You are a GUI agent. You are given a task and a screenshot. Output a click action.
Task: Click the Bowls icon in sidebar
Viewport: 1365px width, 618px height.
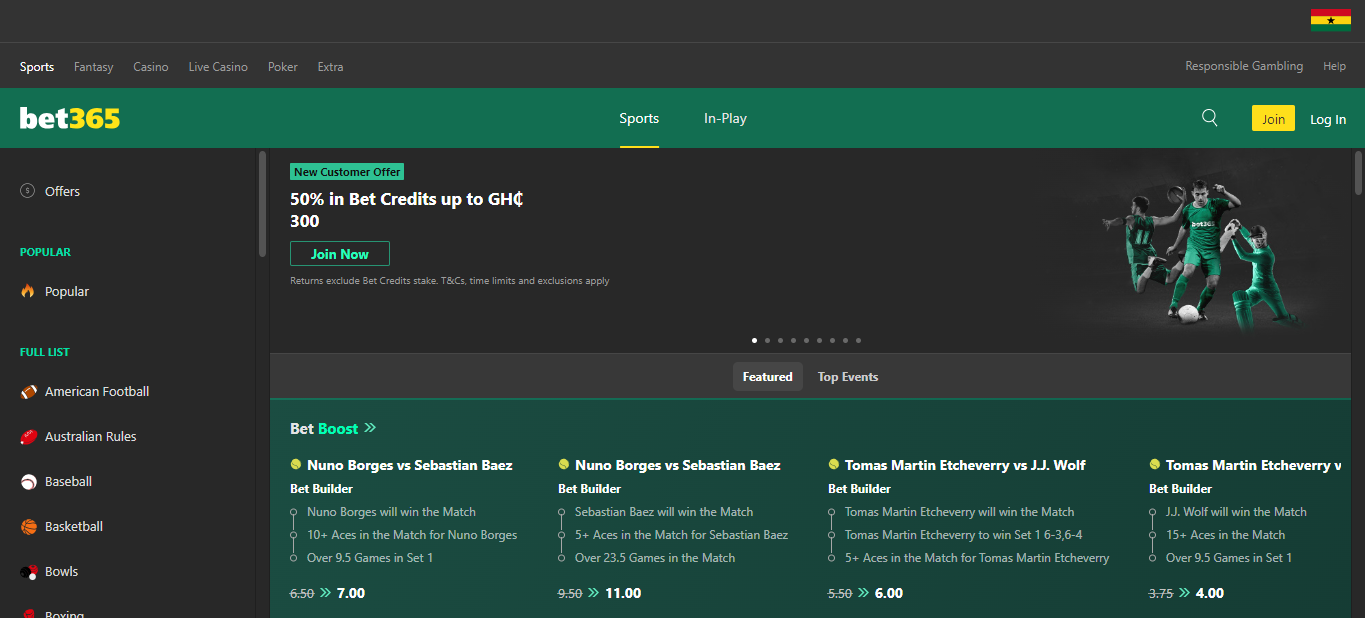pos(28,572)
